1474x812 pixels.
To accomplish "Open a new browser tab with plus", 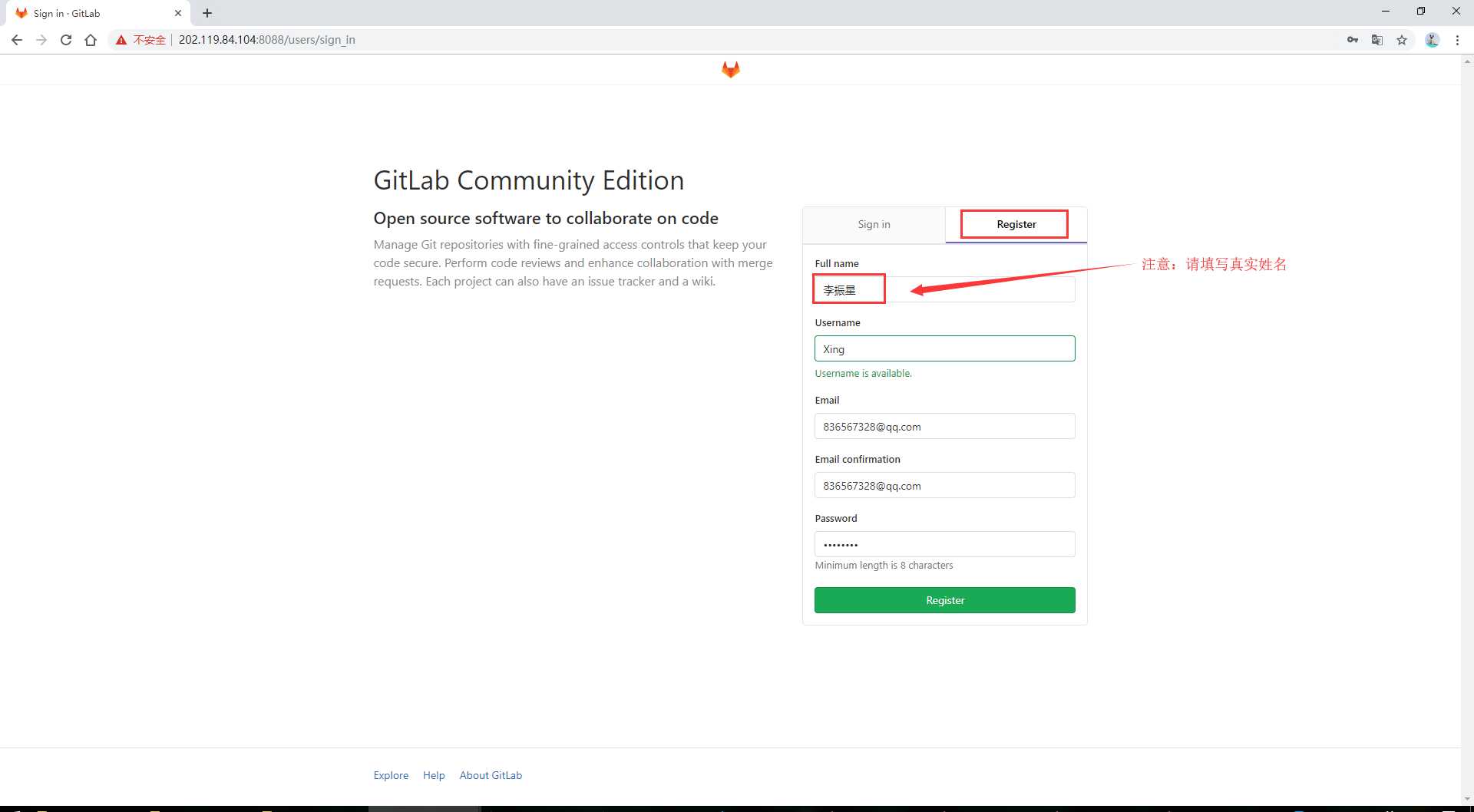I will coord(207,13).
